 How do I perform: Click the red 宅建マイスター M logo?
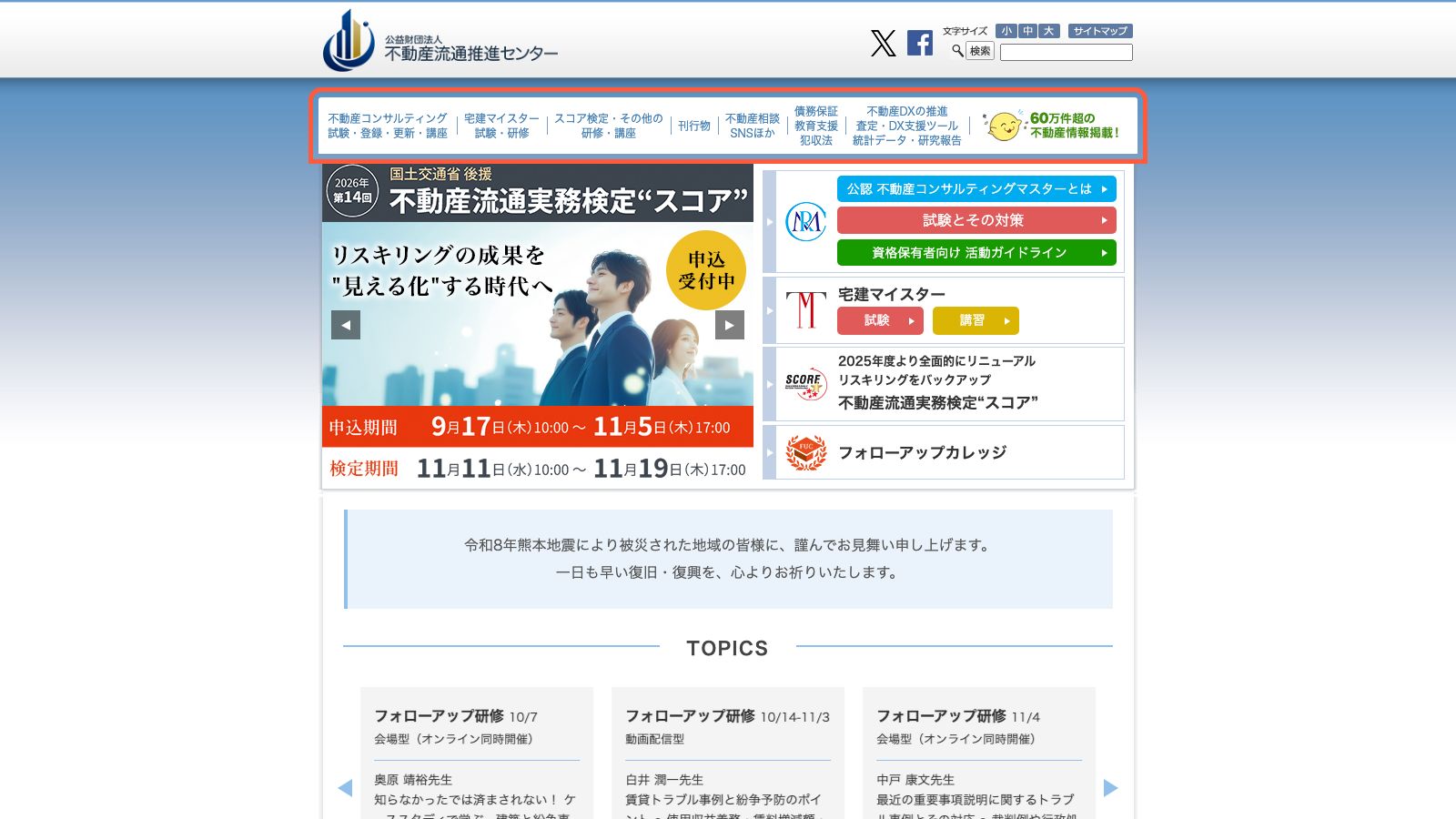pyautogui.click(x=805, y=309)
